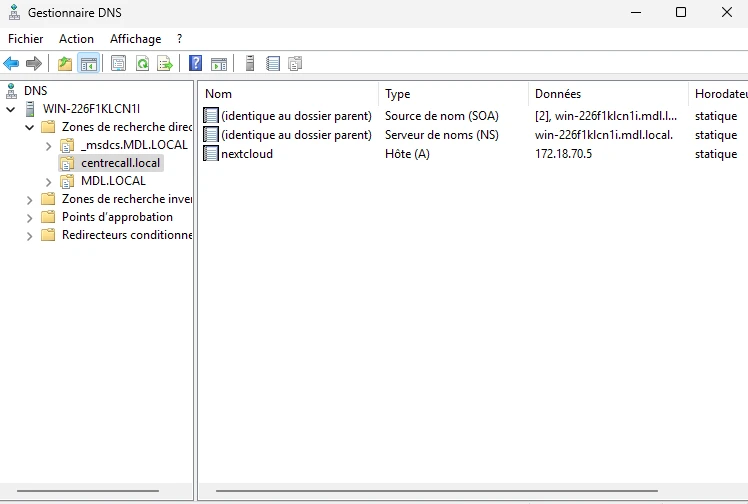Click the green Refresh icon

pyautogui.click(x=142, y=63)
